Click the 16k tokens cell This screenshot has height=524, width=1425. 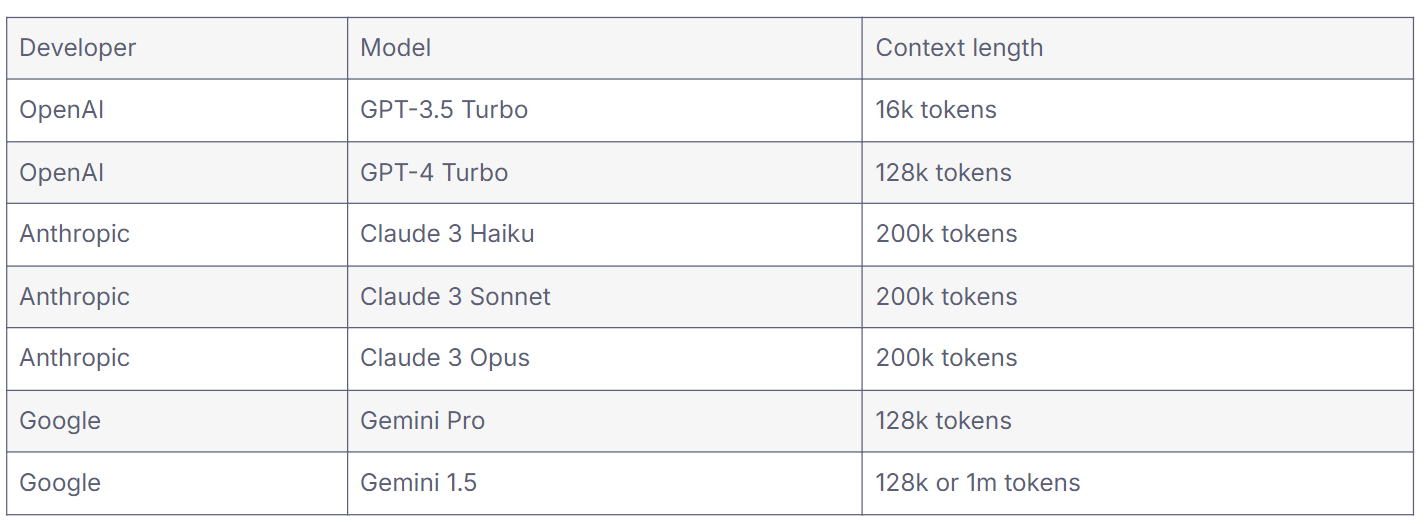(x=1137, y=110)
